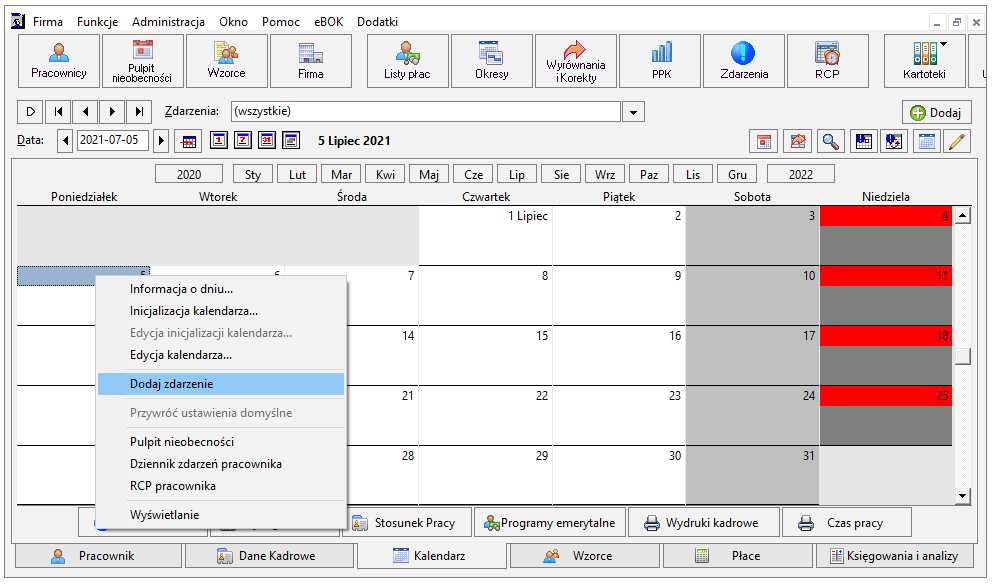Switch to the Płace tab
The height and width of the screenshot is (585, 998).
(x=738, y=556)
